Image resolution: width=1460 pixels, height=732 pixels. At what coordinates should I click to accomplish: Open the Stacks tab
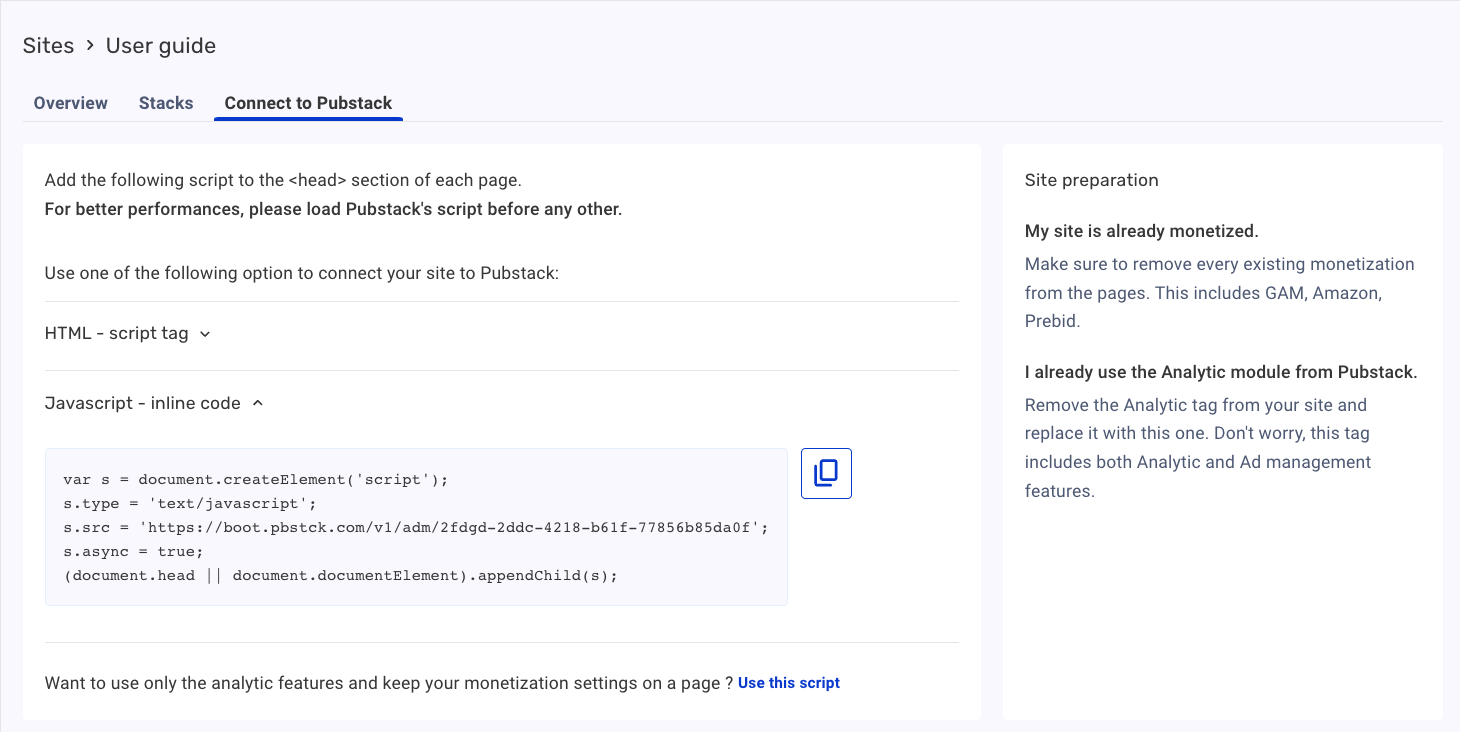(x=166, y=103)
